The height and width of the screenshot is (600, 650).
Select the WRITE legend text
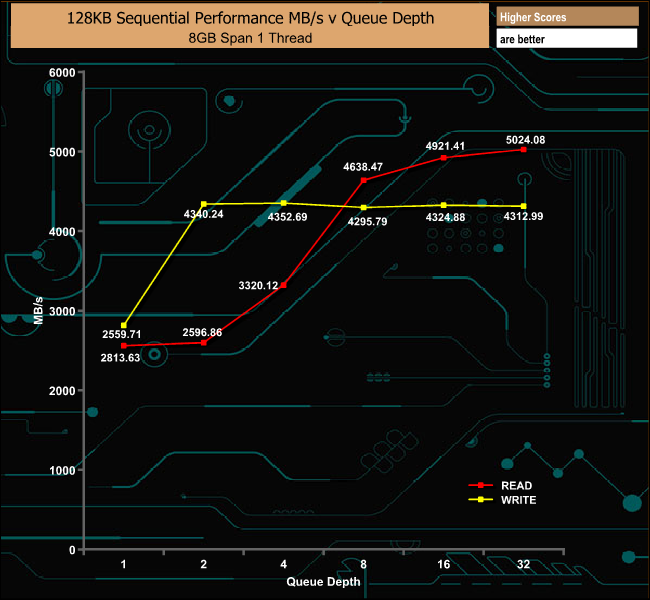(518, 500)
